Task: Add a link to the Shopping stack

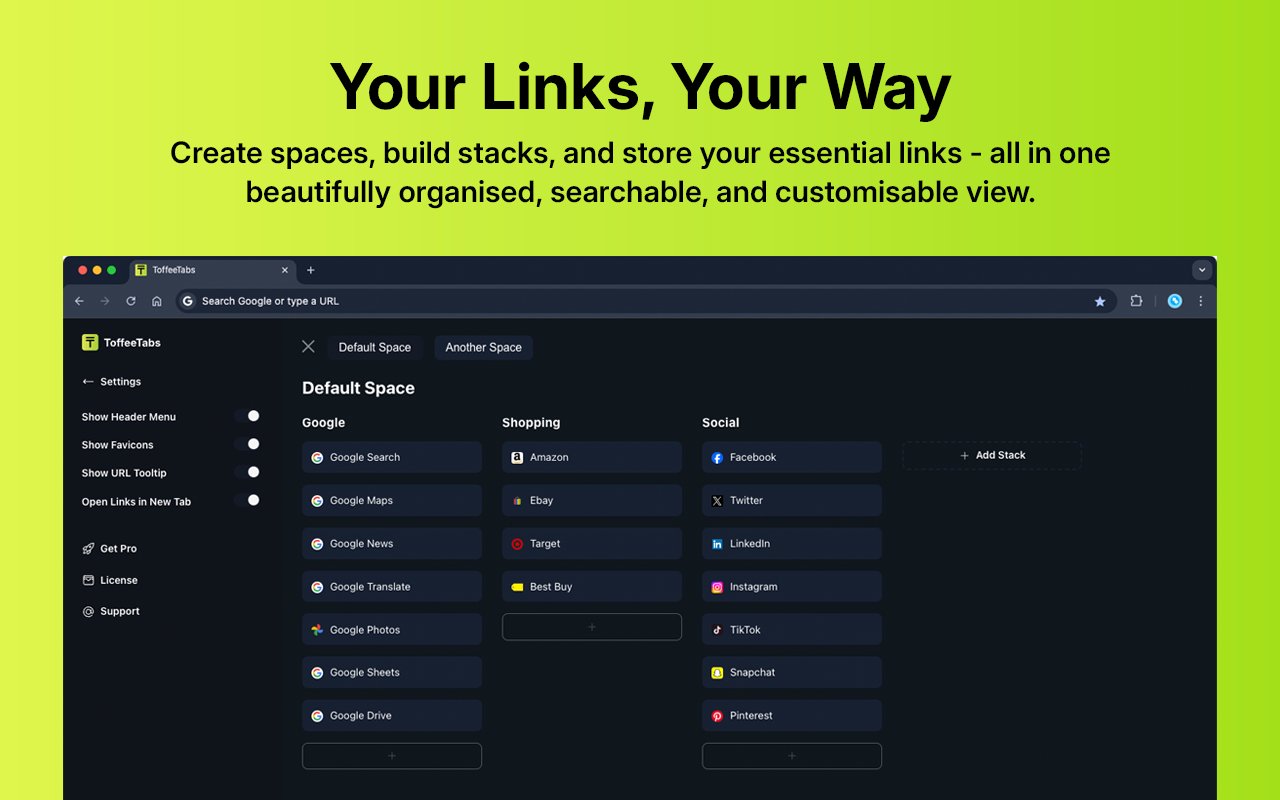Action: tap(592, 627)
